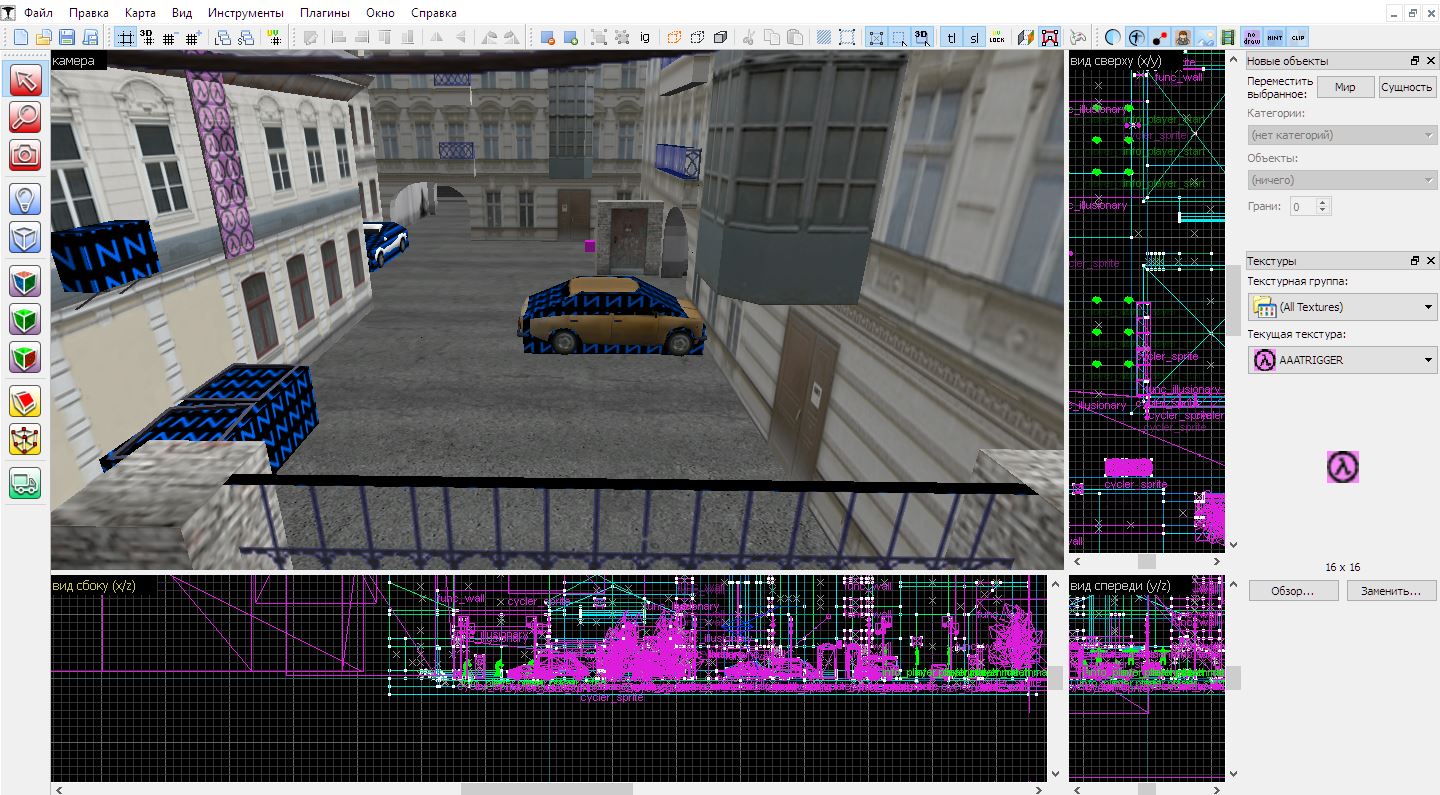Screen dimensions: 1440x795
Task: Toggle the 'sl' scale lock button
Action: pos(974,37)
